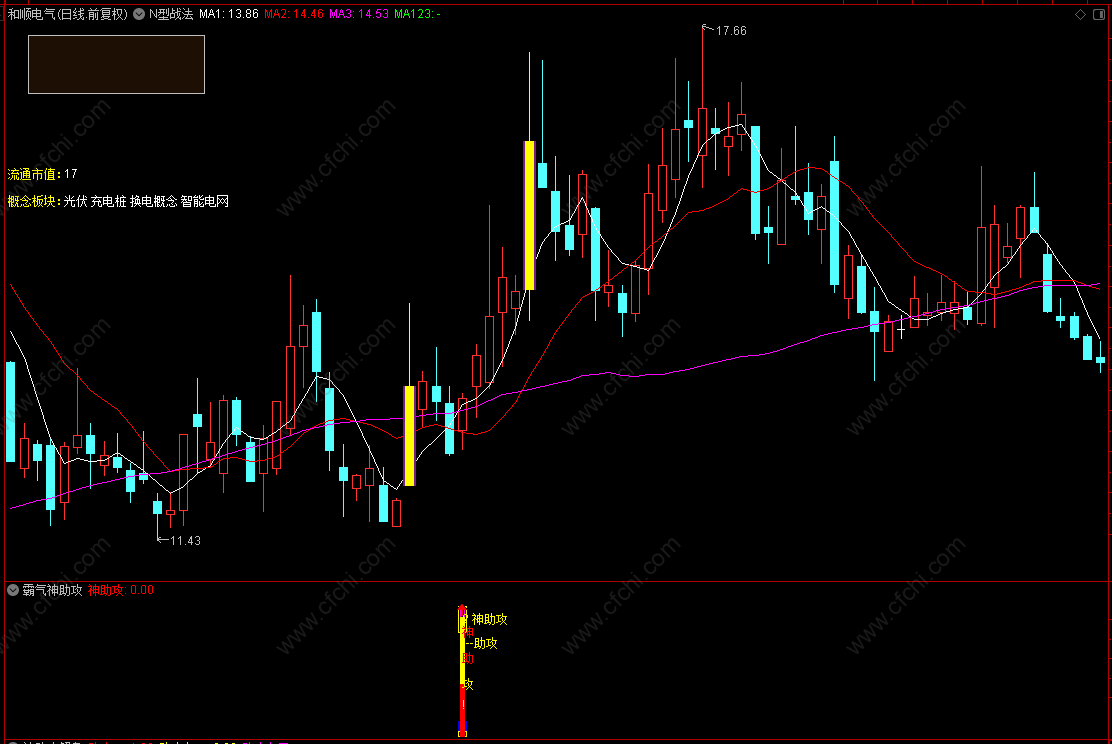
Task: Click the tall yellow limit-up candlestick body
Action: (x=529, y=216)
